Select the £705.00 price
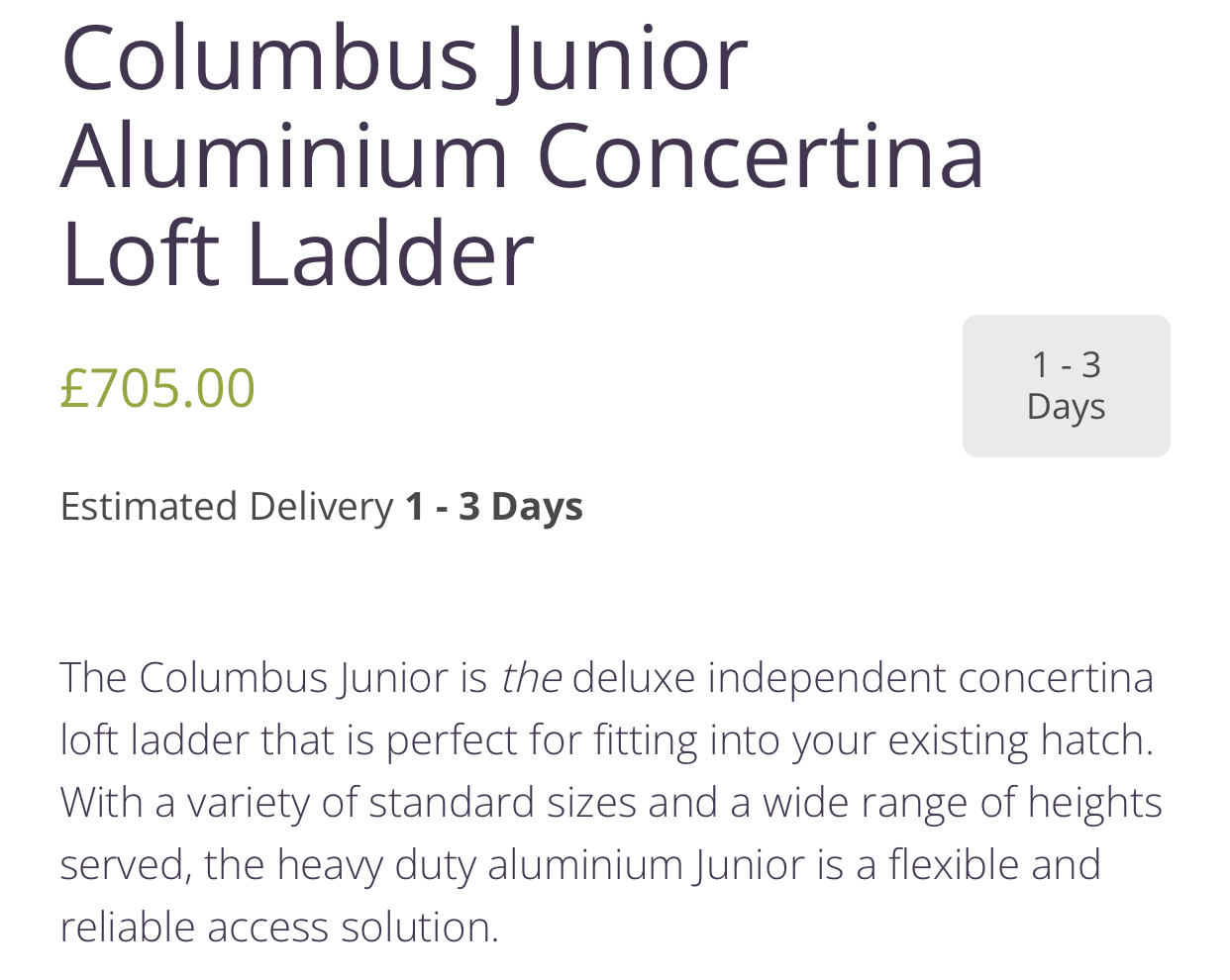Image resolution: width=1230 pixels, height=980 pixels. tap(157, 387)
